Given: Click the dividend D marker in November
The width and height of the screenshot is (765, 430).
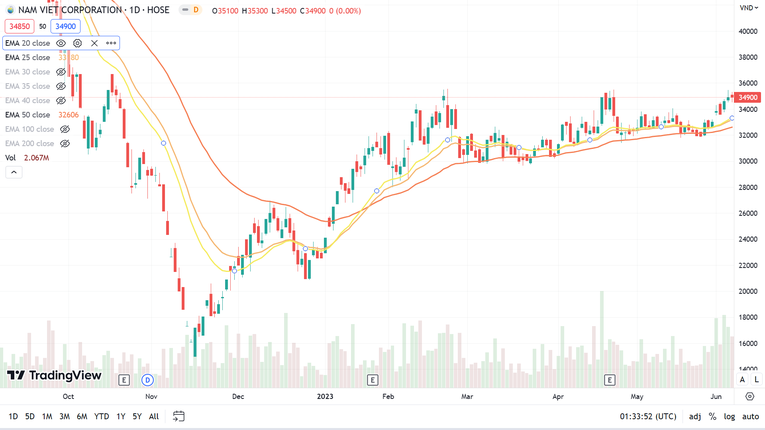Looking at the screenshot, I should tap(147, 380).
